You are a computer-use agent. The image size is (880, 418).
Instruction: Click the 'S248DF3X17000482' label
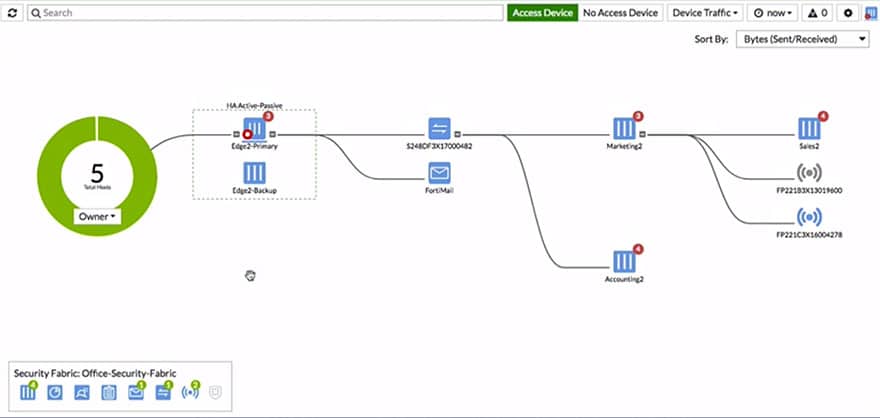click(x=439, y=146)
